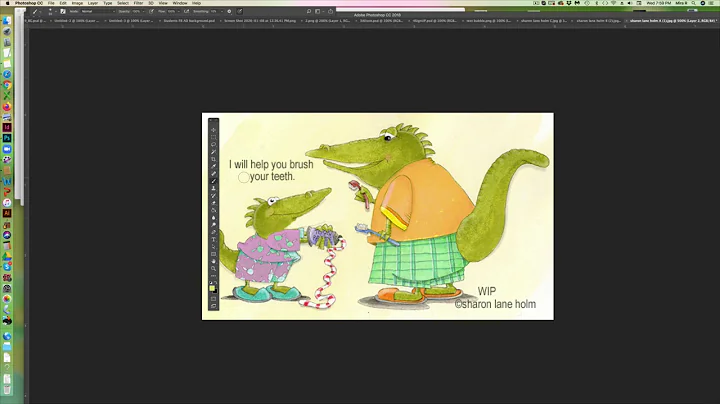The image size is (720, 404).
Task: Select the Zoom tool
Action: (214, 269)
